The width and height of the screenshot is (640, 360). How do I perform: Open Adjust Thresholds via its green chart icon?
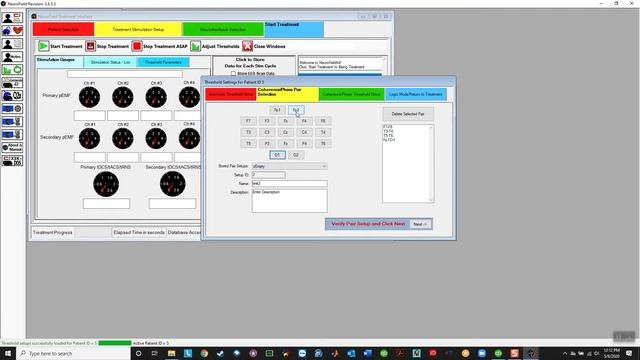pyautogui.click(x=196, y=46)
